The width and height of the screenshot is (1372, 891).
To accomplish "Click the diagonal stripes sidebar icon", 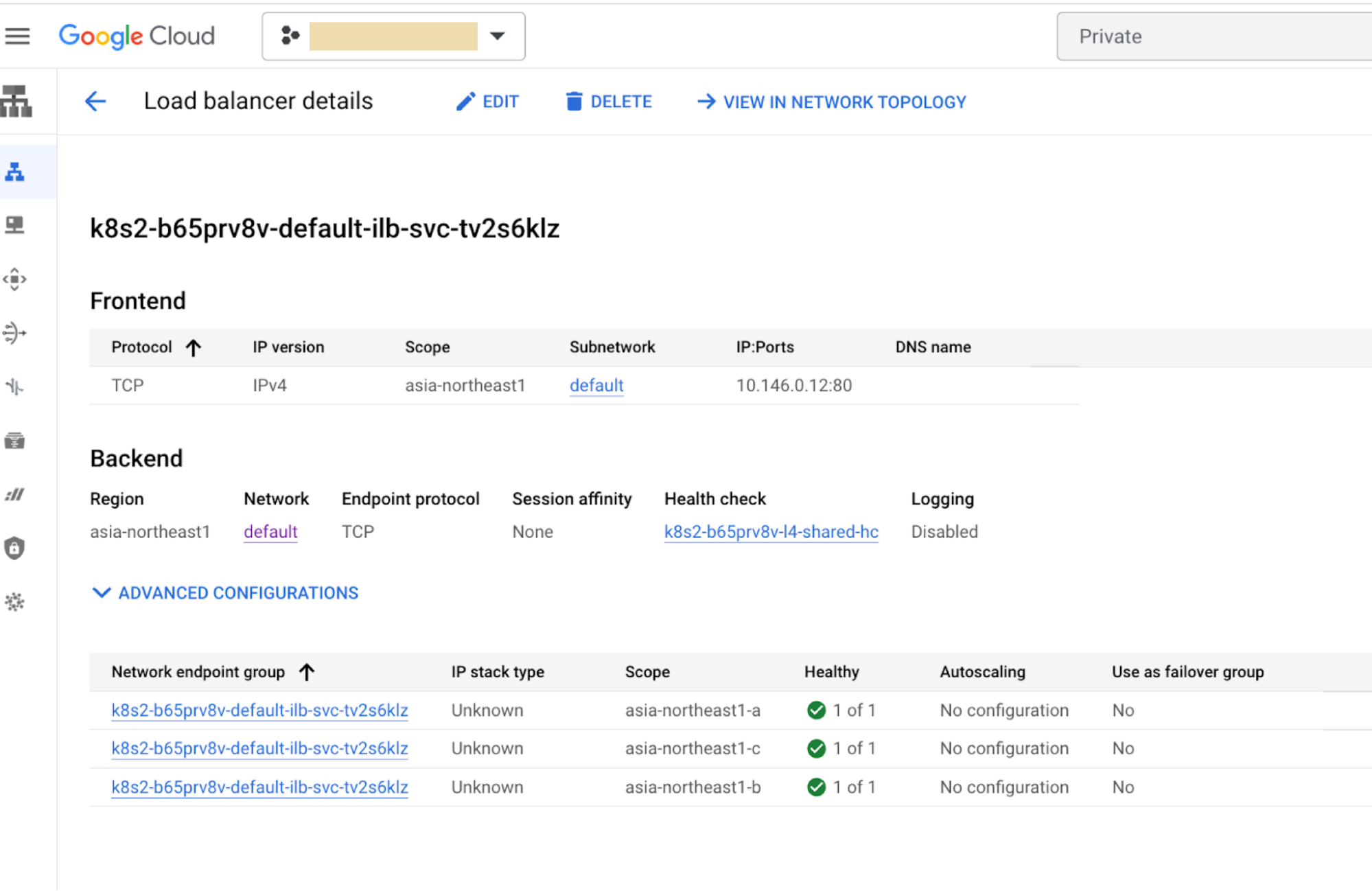I will [x=15, y=494].
